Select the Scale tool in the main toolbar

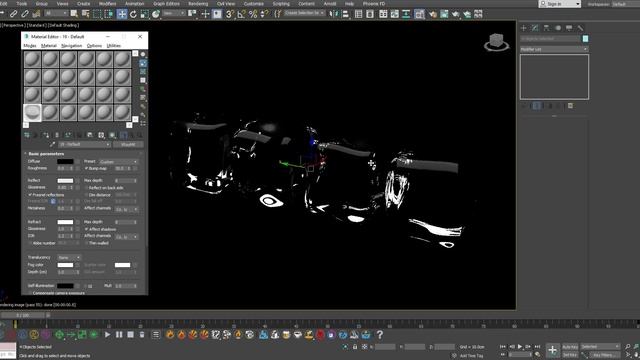[144, 14]
